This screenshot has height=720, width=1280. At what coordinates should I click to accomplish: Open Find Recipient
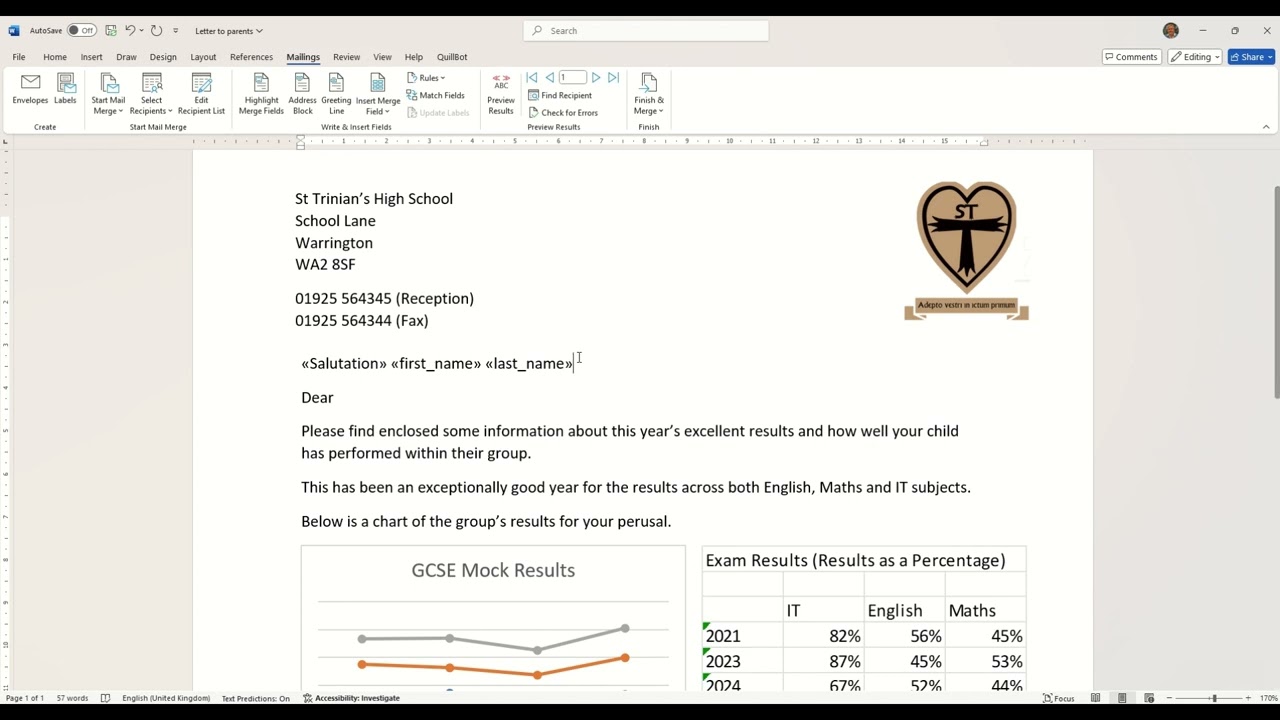[x=560, y=95]
